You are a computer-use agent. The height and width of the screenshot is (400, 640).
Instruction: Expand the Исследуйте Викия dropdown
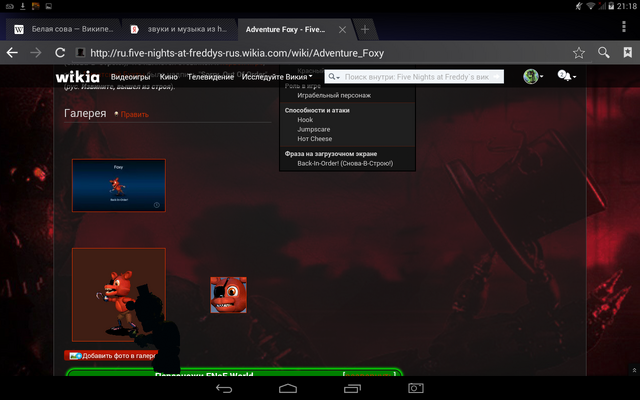[277, 77]
